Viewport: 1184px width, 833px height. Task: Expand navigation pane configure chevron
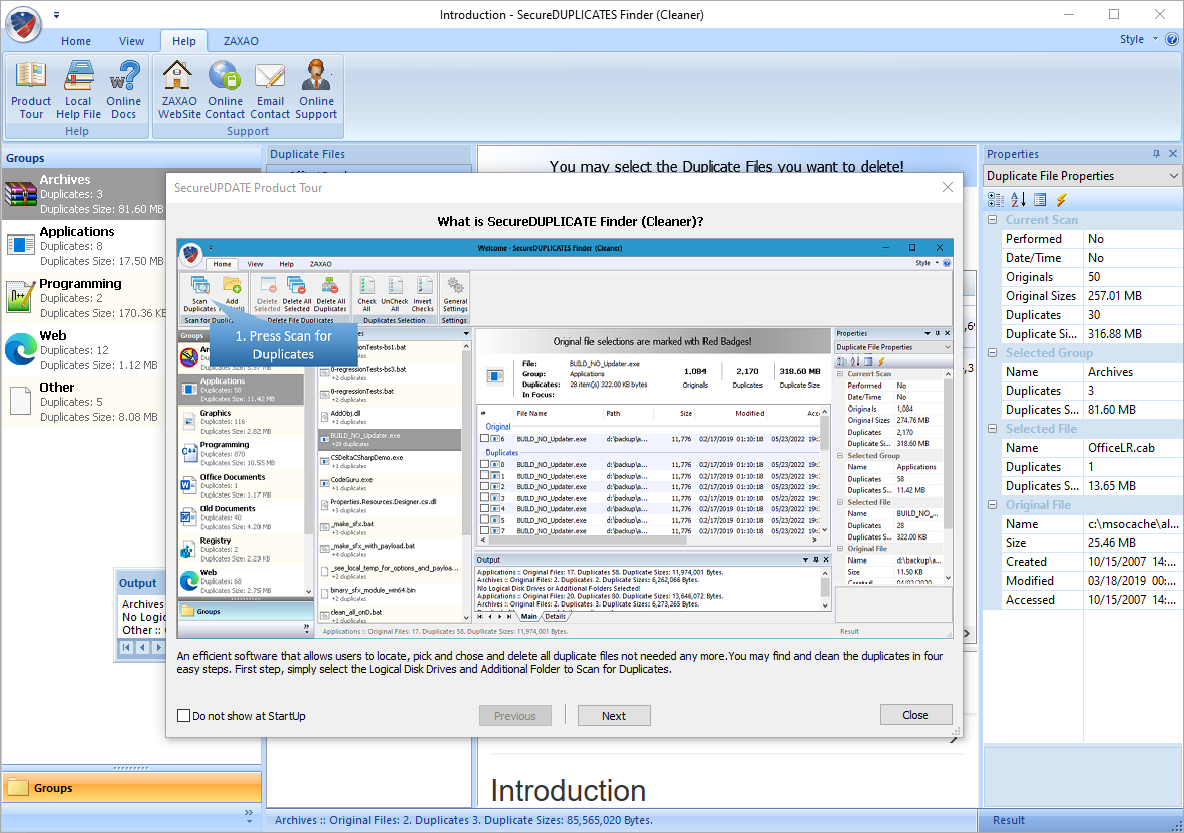248,815
